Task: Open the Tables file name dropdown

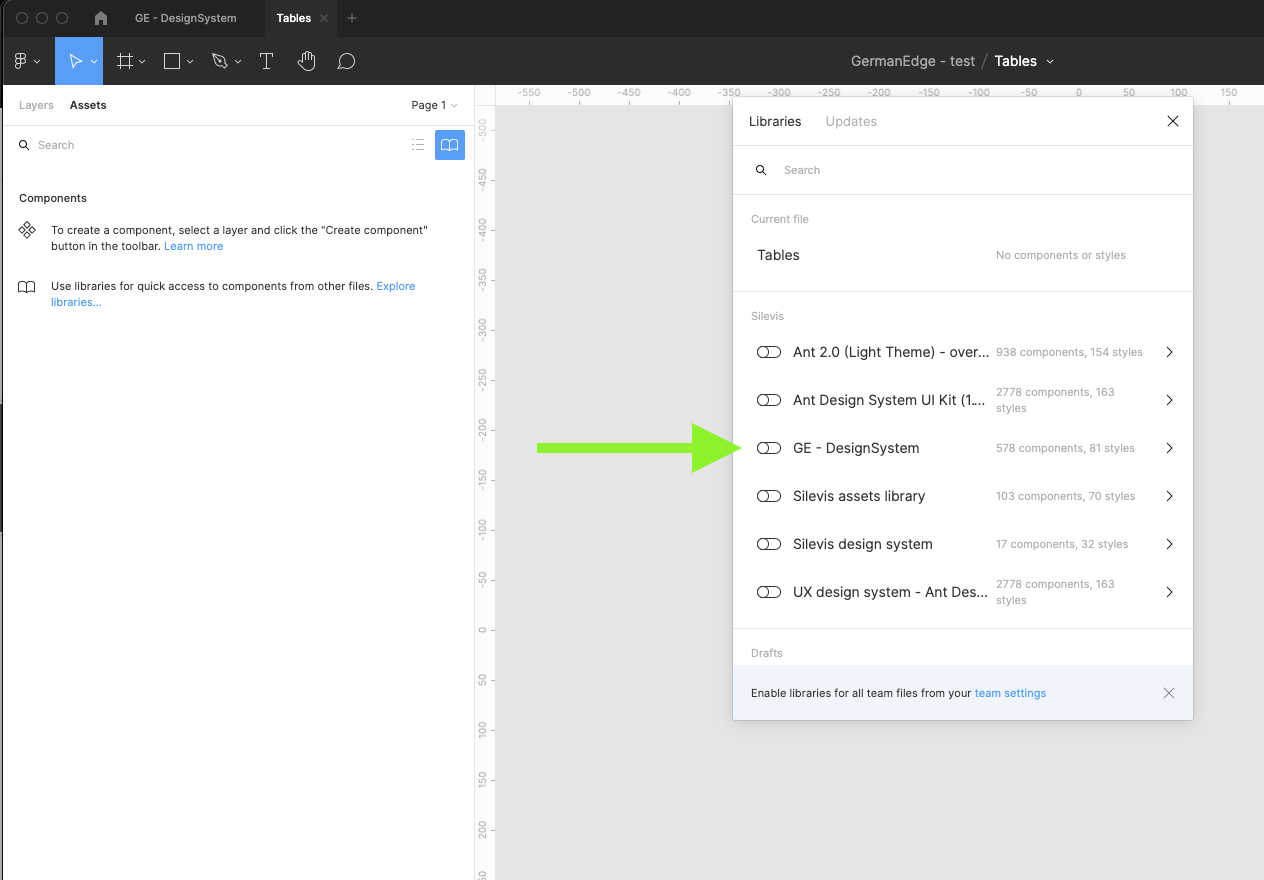Action: [1024, 61]
